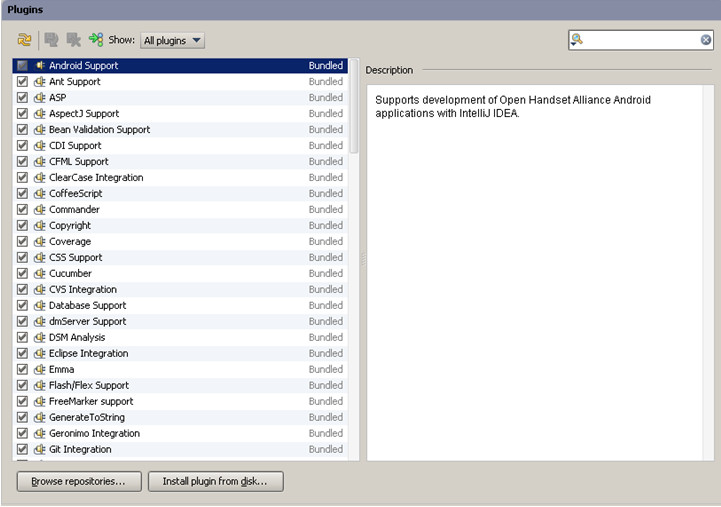This screenshot has width=721, height=507.
Task: Click the plugin icon beside Copyright
Action: [40, 226]
